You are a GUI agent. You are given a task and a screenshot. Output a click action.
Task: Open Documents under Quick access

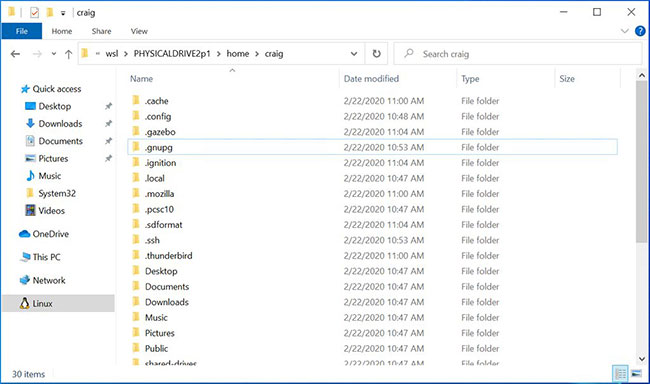[61, 141]
